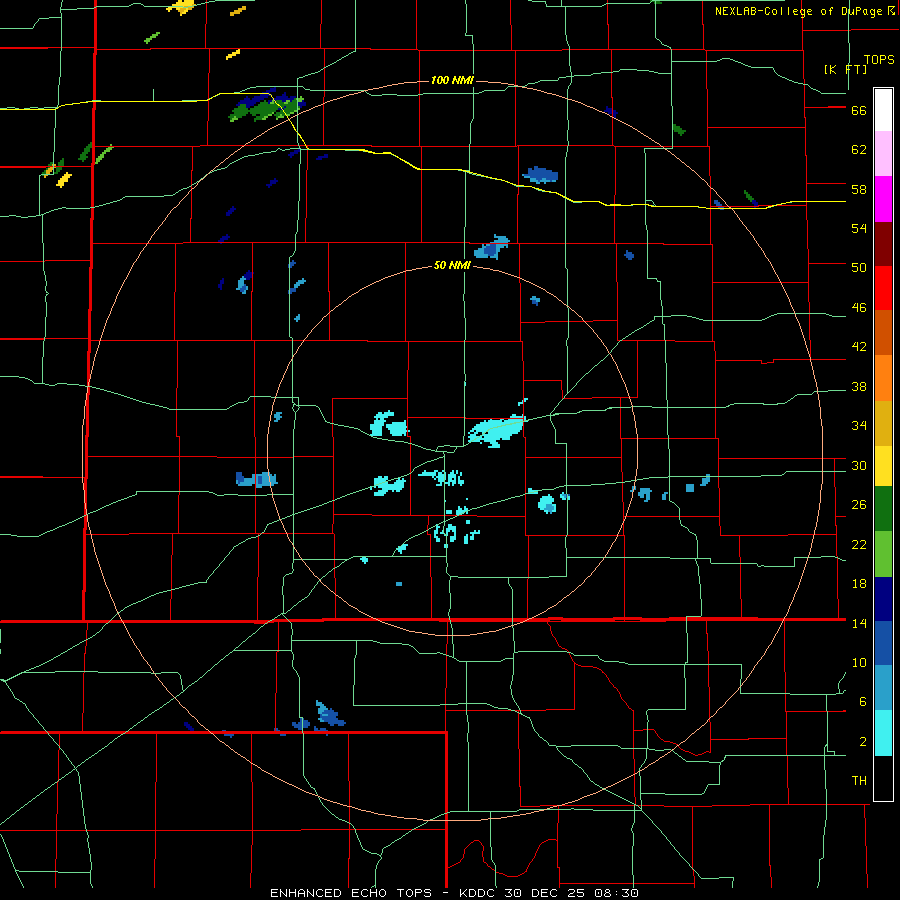The image size is (900, 900).
Task: Click the 'NEXLAB-College of DuPage' credit text
Action: pos(798,11)
